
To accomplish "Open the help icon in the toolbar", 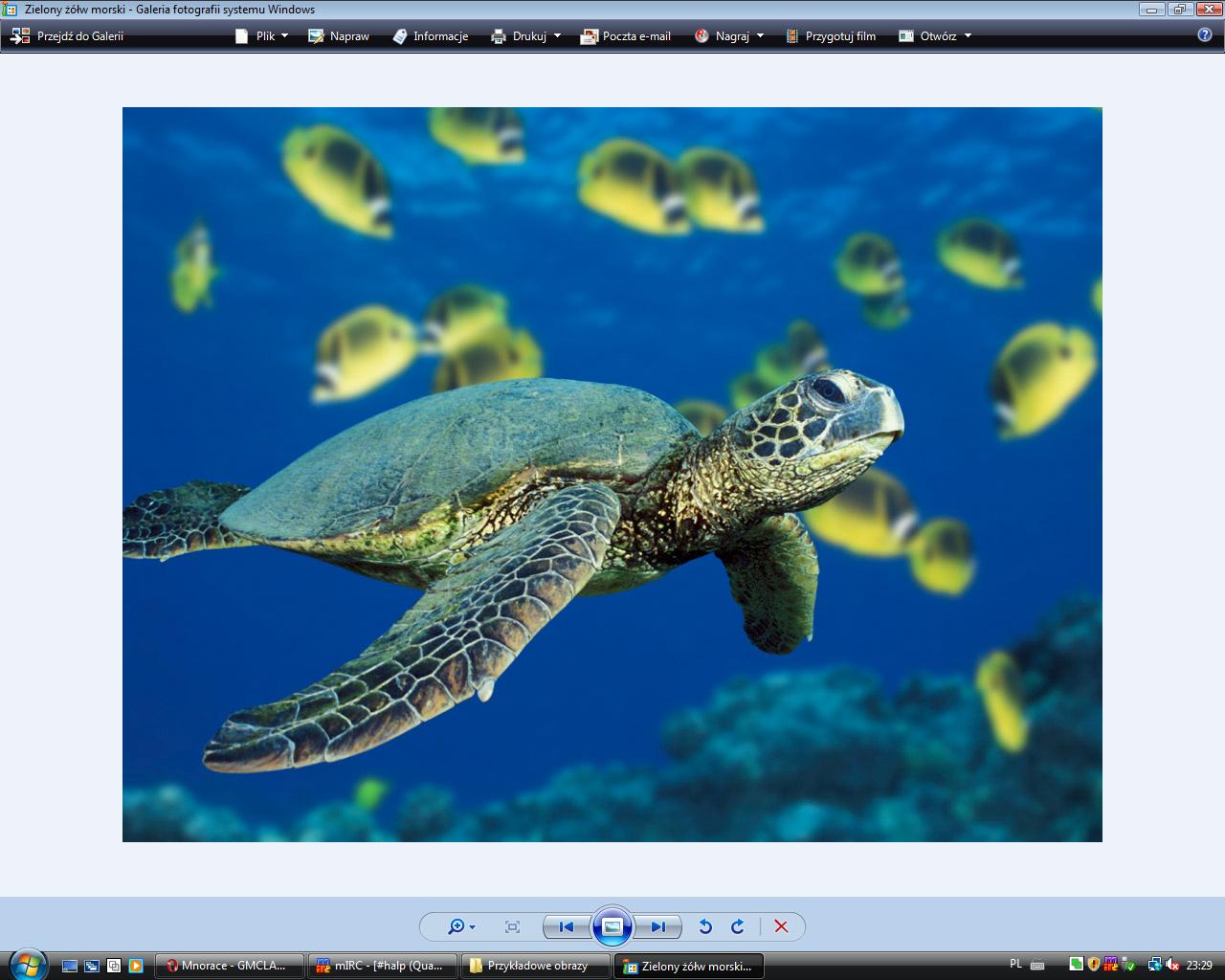I will (x=1205, y=35).
